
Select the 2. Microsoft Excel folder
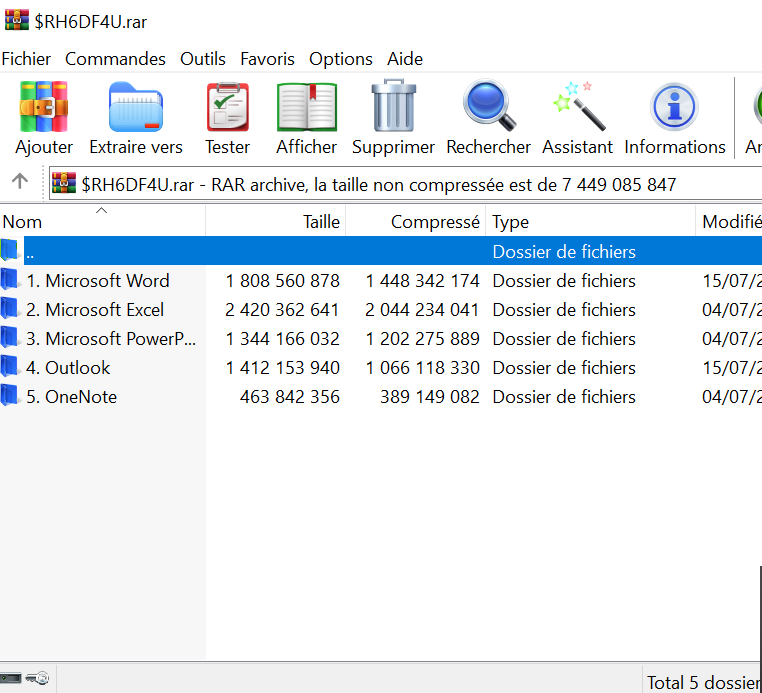tap(95, 310)
